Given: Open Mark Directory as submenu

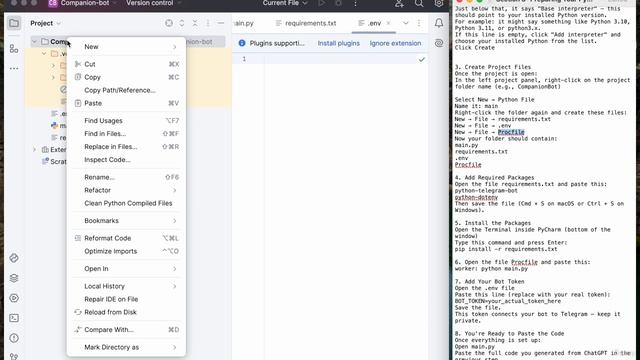Looking at the screenshot, I should pos(126,347).
